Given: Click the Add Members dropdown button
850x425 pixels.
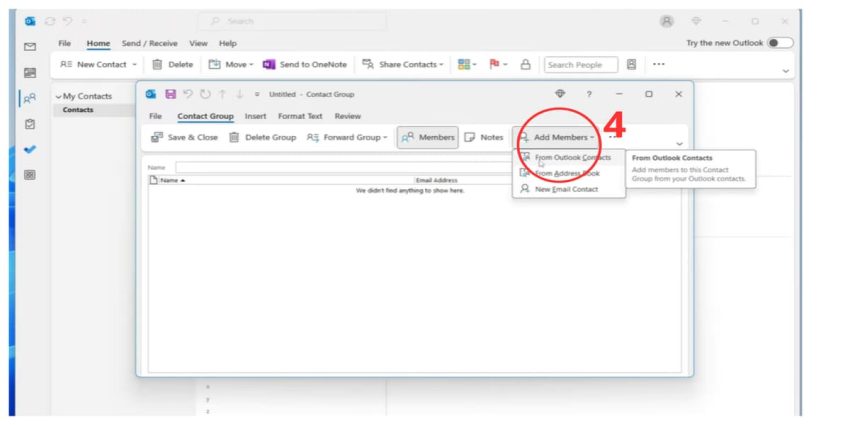Looking at the screenshot, I should pyautogui.click(x=556, y=138).
